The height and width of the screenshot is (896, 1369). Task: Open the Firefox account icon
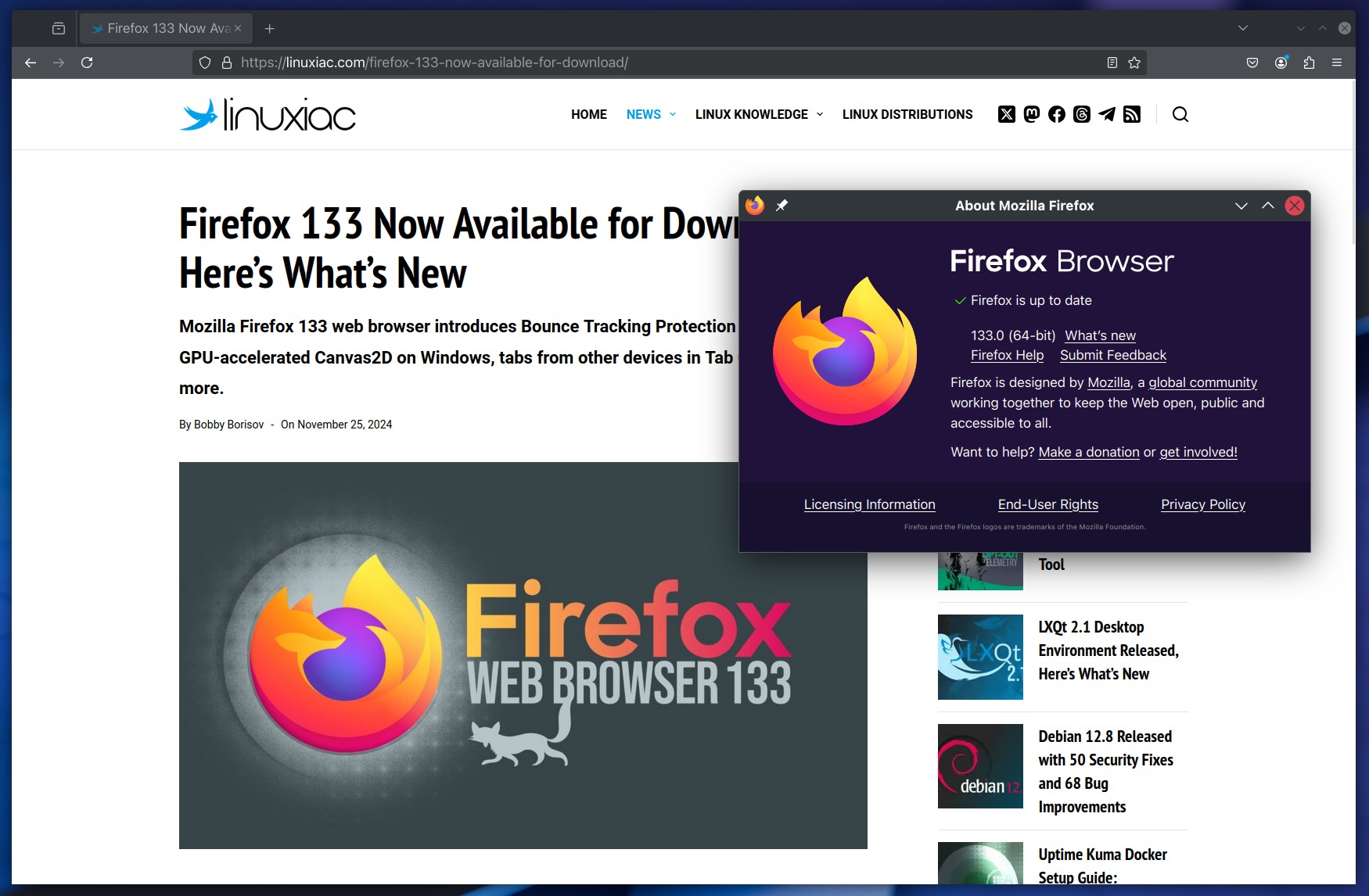pos(1281,63)
